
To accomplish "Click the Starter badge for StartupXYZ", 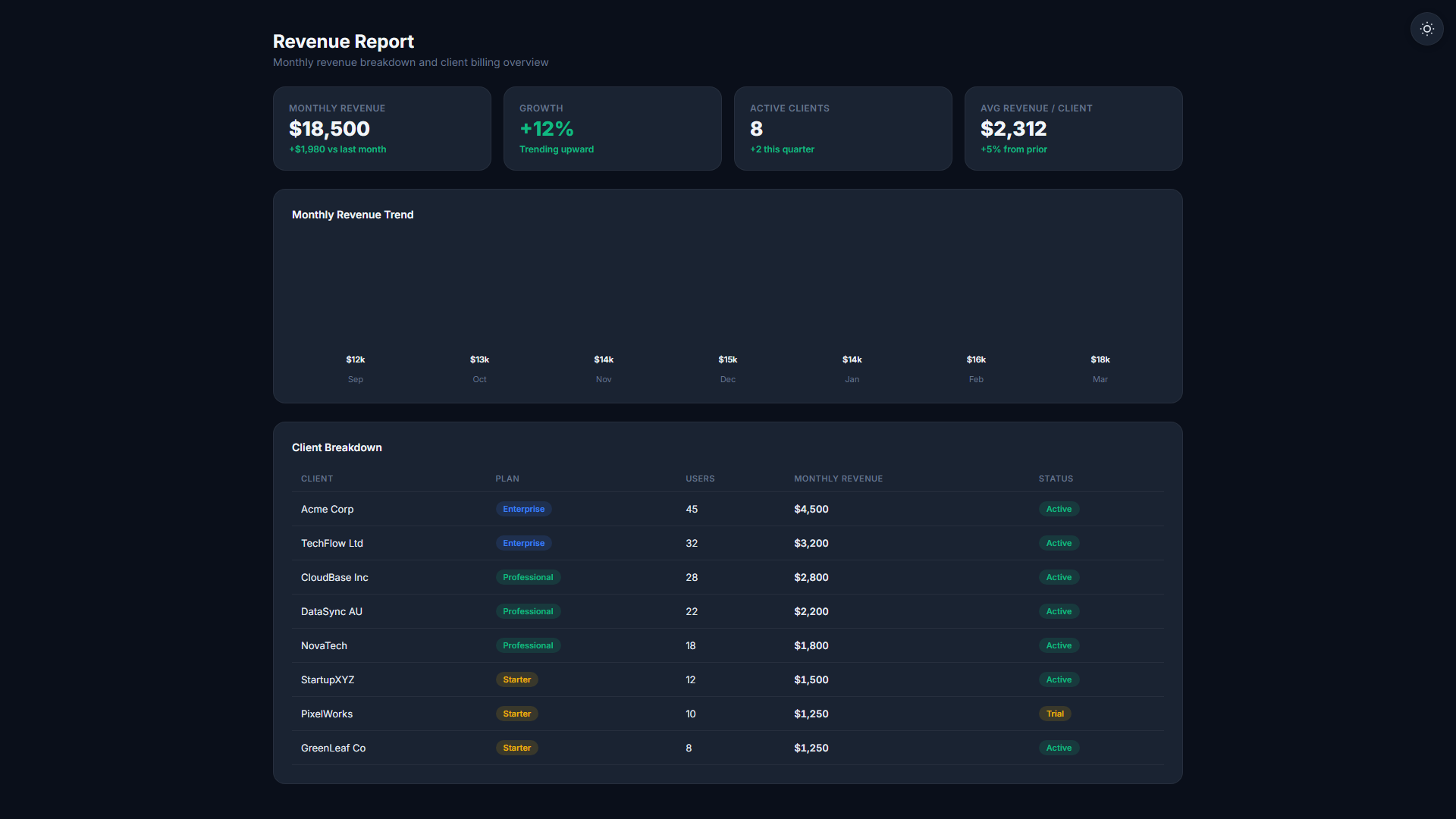I will 516,679.
